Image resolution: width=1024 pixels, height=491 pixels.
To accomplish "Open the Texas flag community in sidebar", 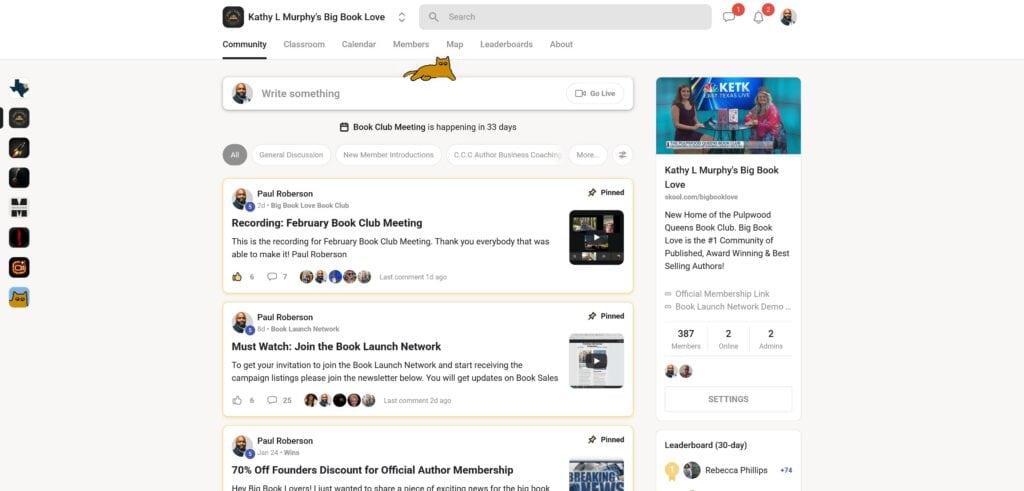I will click(19, 88).
